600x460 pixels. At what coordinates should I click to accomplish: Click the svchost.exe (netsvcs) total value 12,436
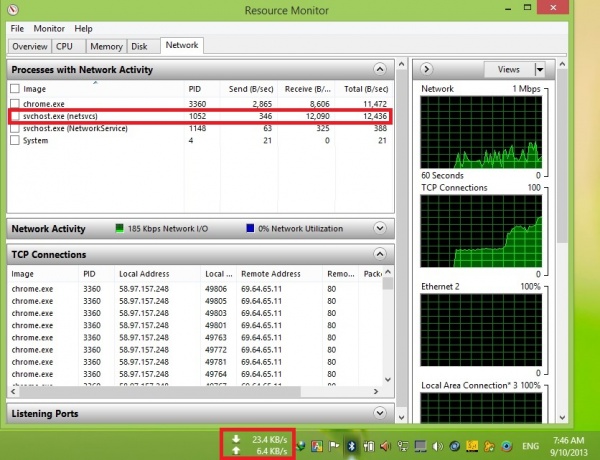pos(375,116)
